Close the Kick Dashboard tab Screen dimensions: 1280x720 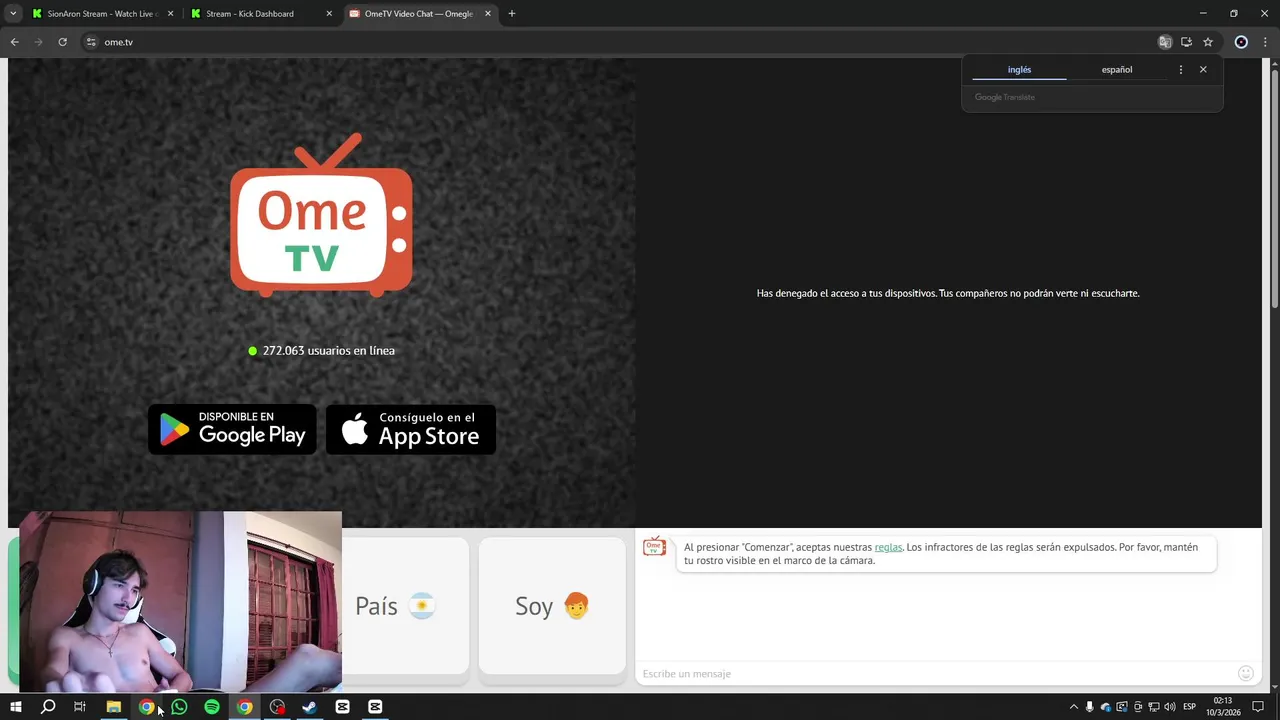(329, 14)
